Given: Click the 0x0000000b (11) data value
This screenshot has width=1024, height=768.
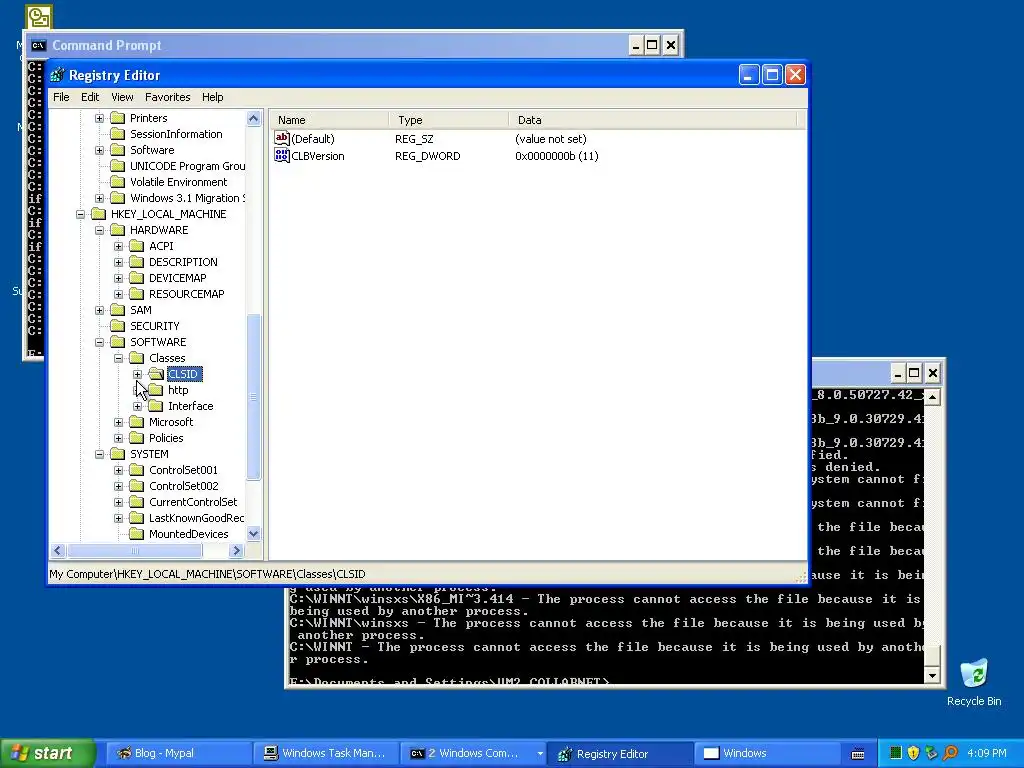Looking at the screenshot, I should [556, 156].
